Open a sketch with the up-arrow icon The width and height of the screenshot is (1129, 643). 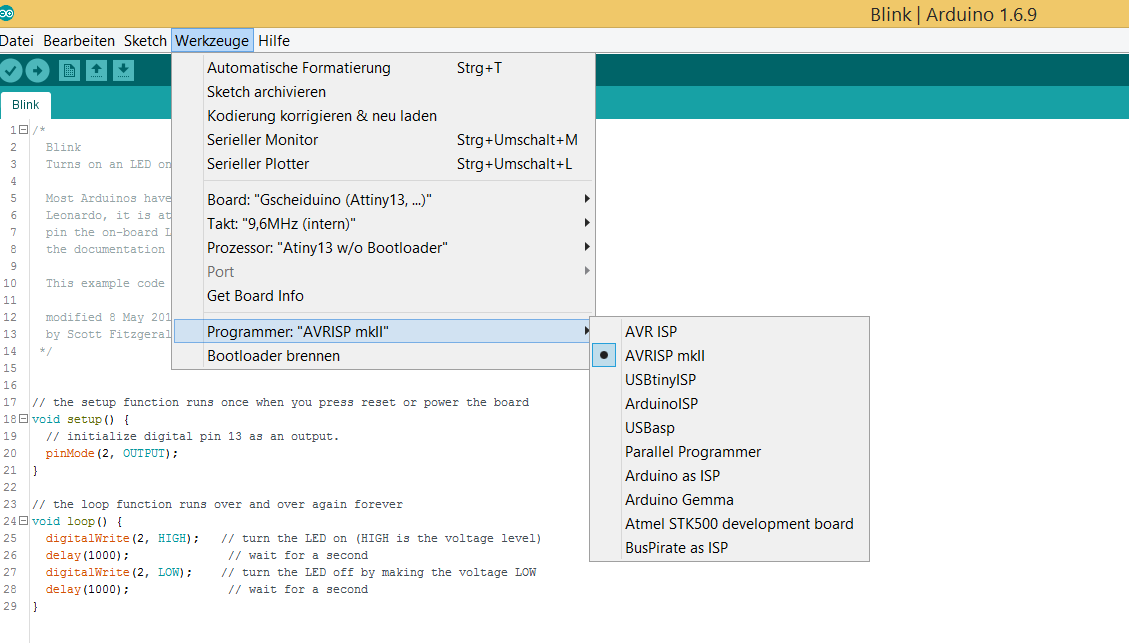(96, 71)
